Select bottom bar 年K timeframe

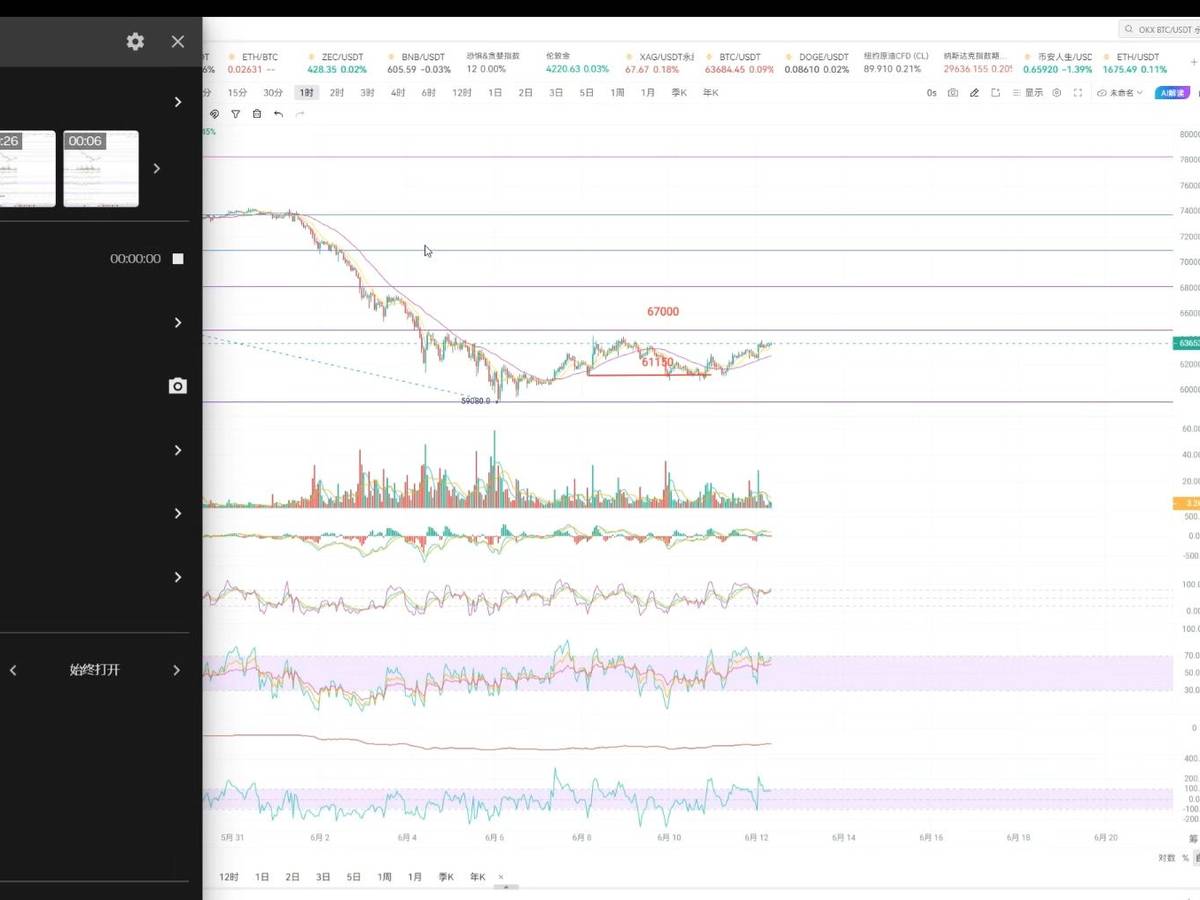click(x=477, y=877)
